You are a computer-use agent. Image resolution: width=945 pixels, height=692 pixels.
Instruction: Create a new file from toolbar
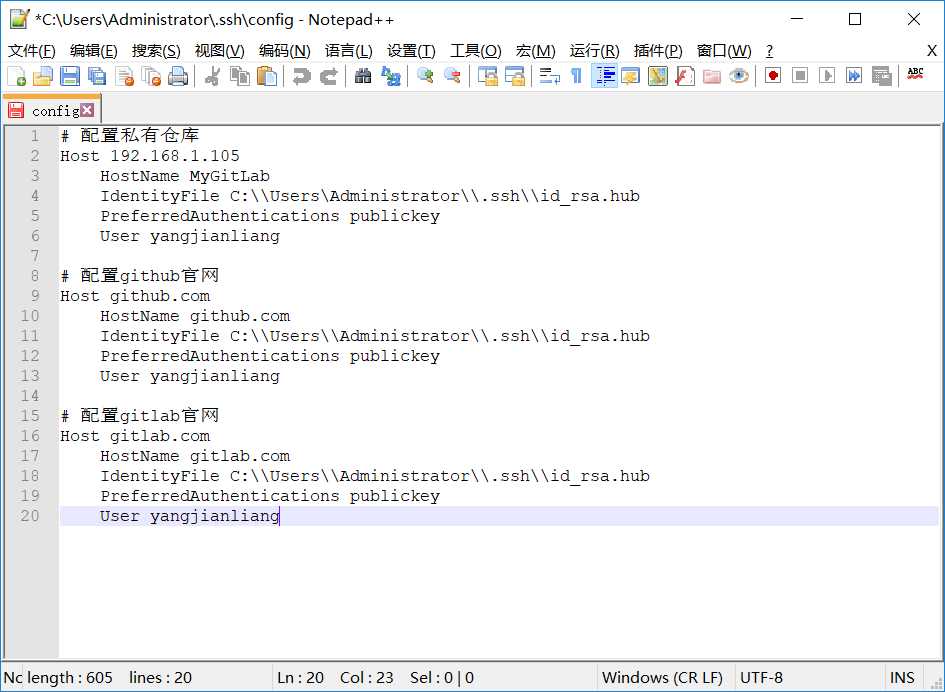coord(16,77)
